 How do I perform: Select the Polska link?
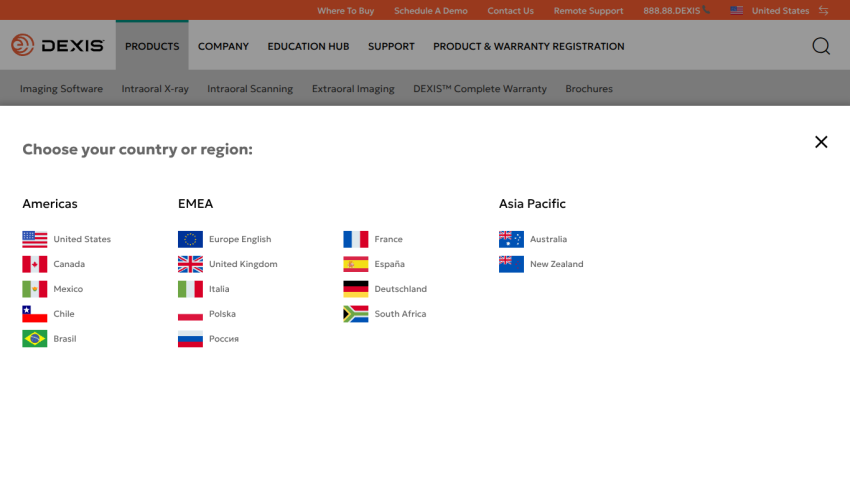[222, 314]
